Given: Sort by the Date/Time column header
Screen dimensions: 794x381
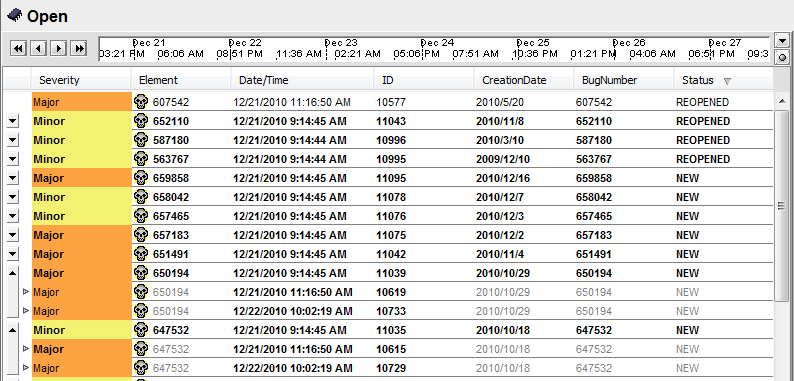Looking at the screenshot, I should pos(302,80).
